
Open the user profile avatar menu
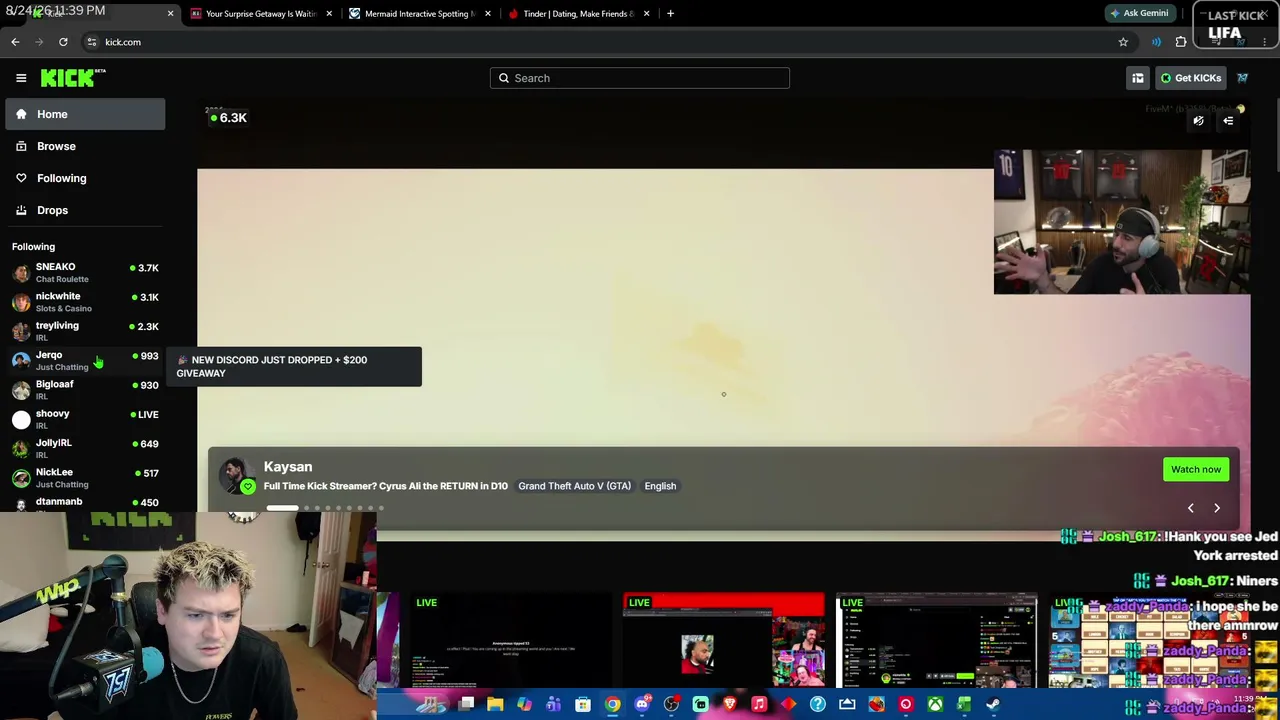click(1242, 78)
